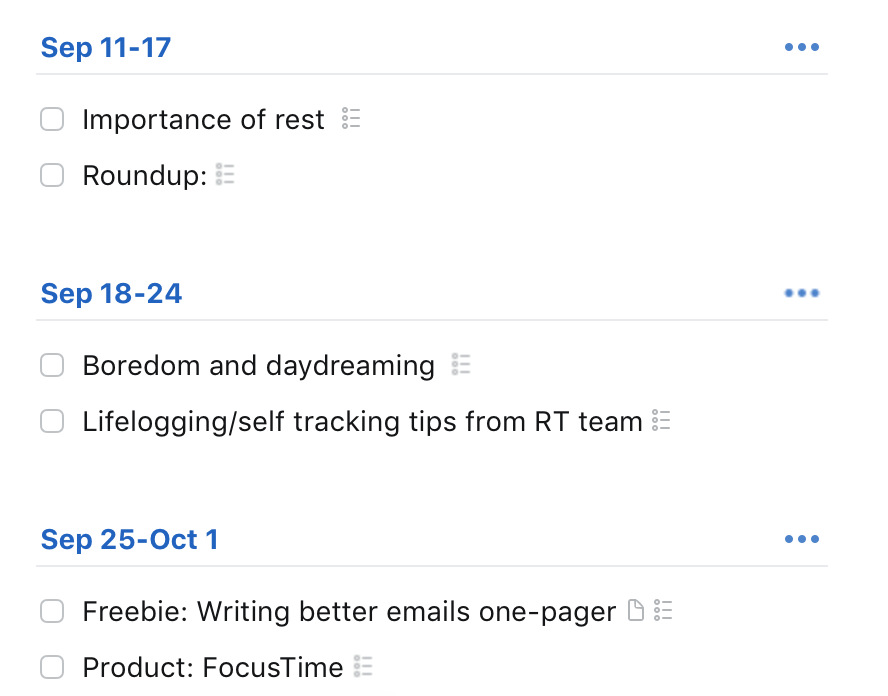Click the checklist icon next to "Boredom and daydreaming"
The width and height of the screenshot is (888, 696).
461,364
